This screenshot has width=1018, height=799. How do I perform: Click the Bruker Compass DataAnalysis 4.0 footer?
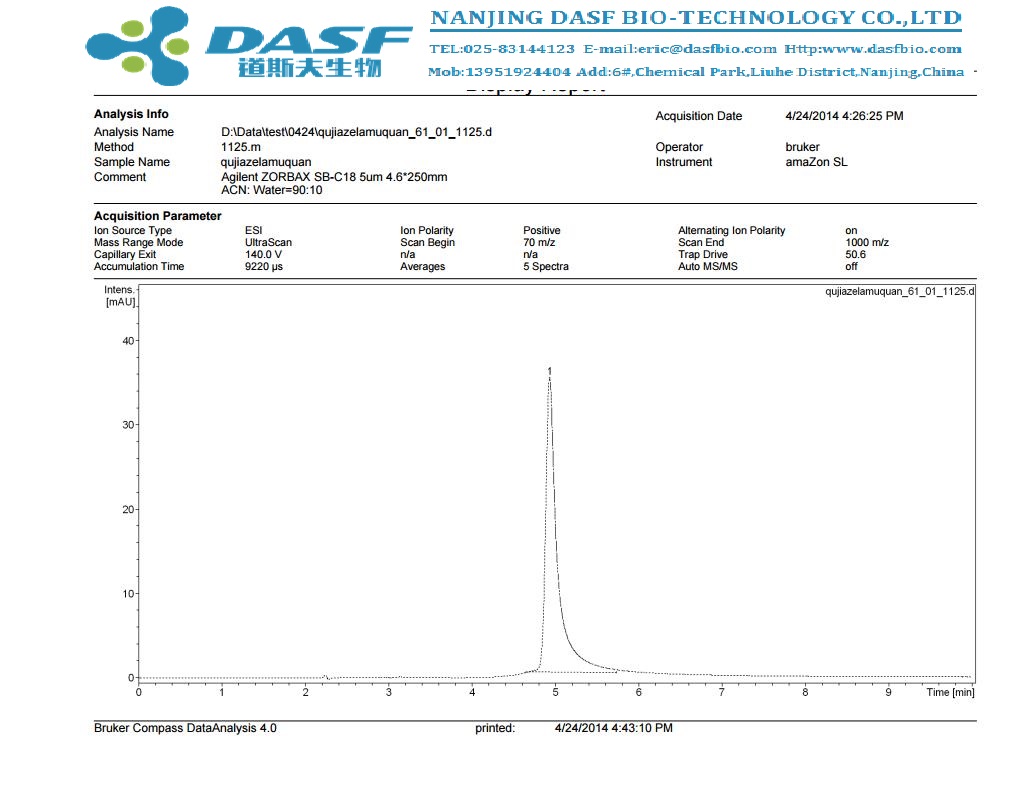point(185,728)
